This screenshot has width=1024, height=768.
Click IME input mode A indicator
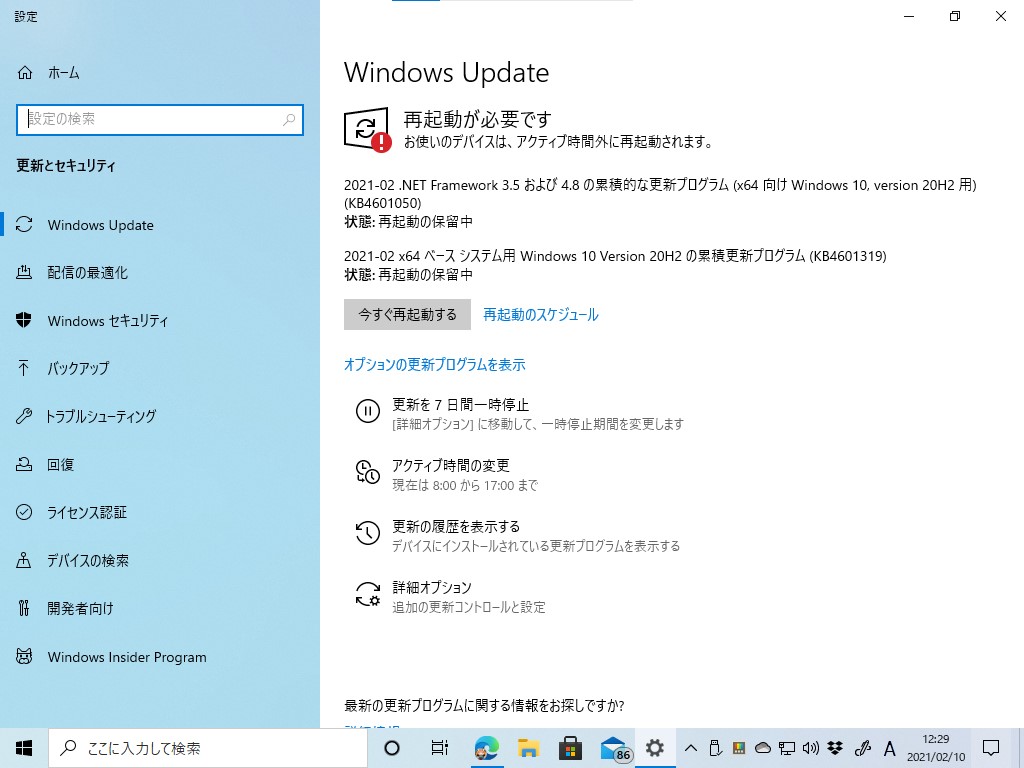click(x=889, y=748)
